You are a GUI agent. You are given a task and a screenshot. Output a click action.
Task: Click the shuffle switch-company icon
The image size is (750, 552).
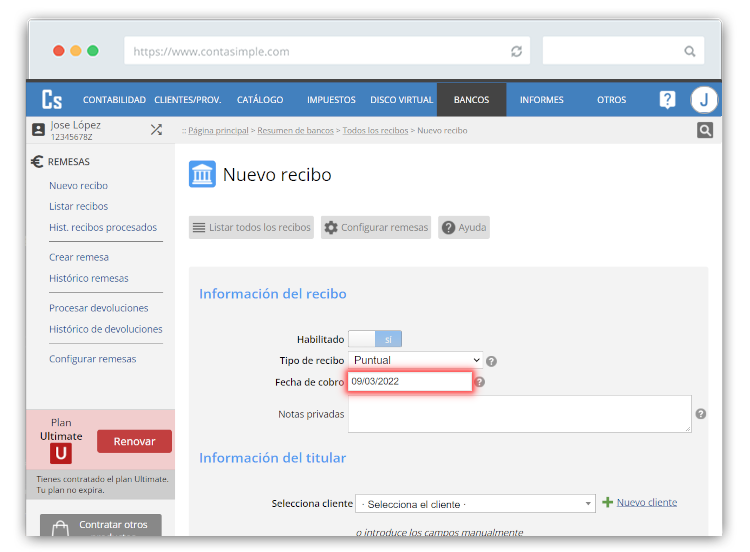156,129
